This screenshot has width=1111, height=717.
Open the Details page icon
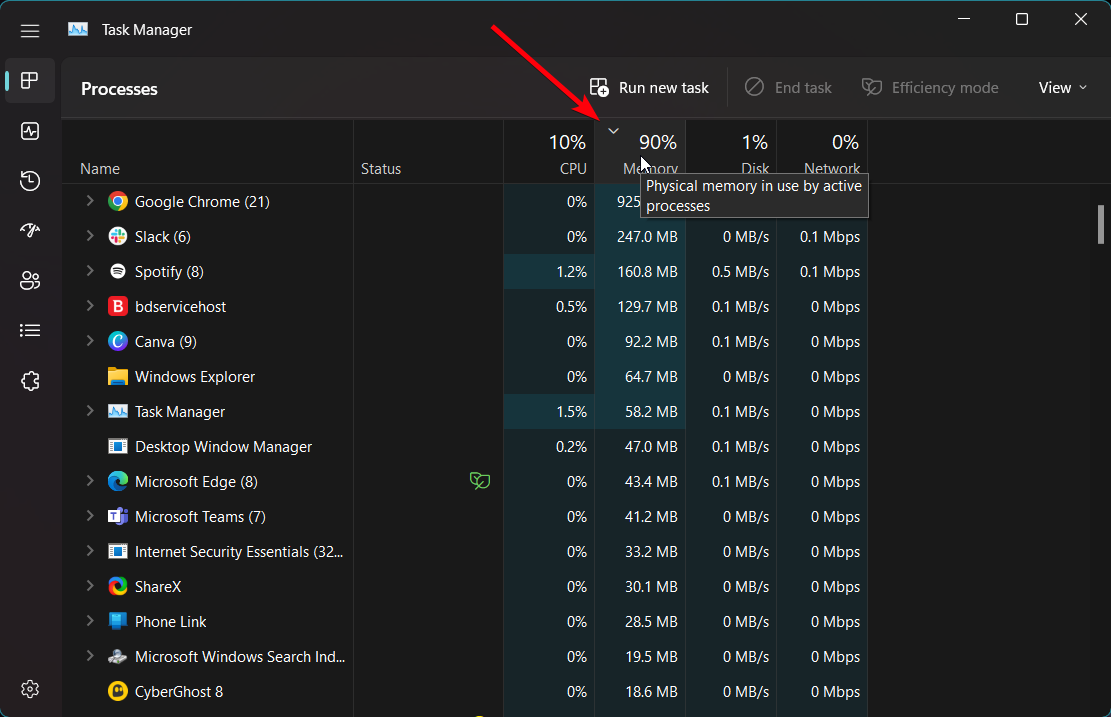pyautogui.click(x=30, y=330)
